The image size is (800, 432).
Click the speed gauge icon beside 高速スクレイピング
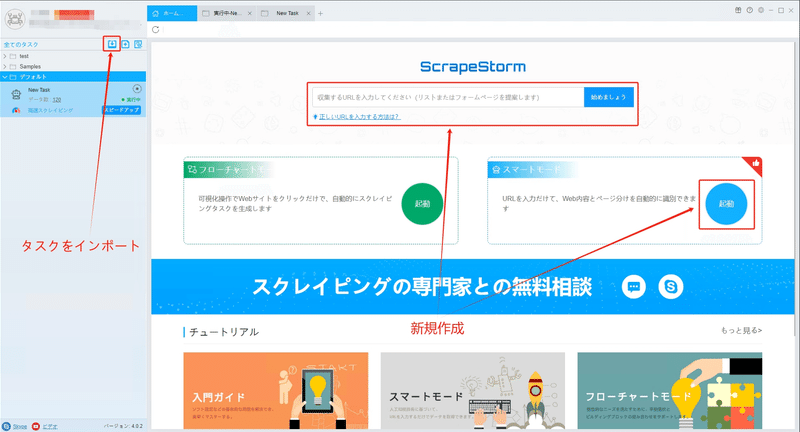(16, 110)
